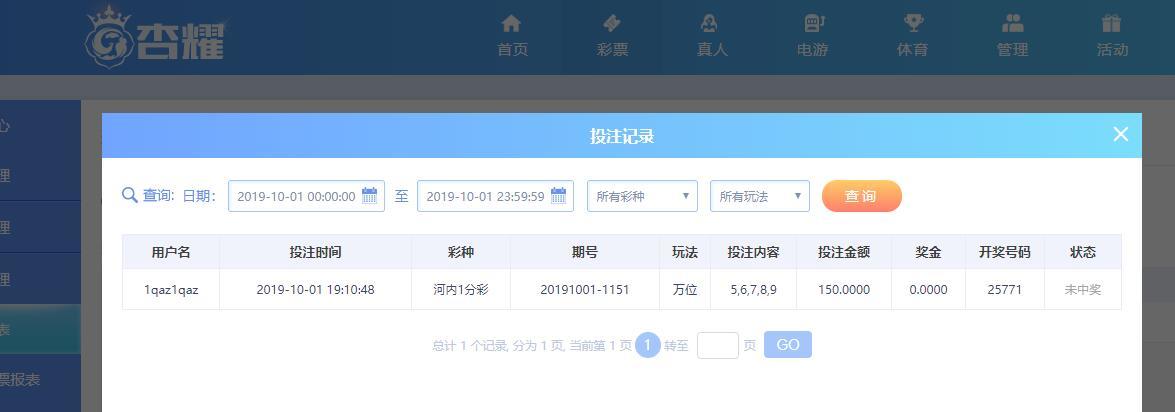The width and height of the screenshot is (1175, 412).
Task: Click the 开奖号码 column header
Action: [1005, 252]
